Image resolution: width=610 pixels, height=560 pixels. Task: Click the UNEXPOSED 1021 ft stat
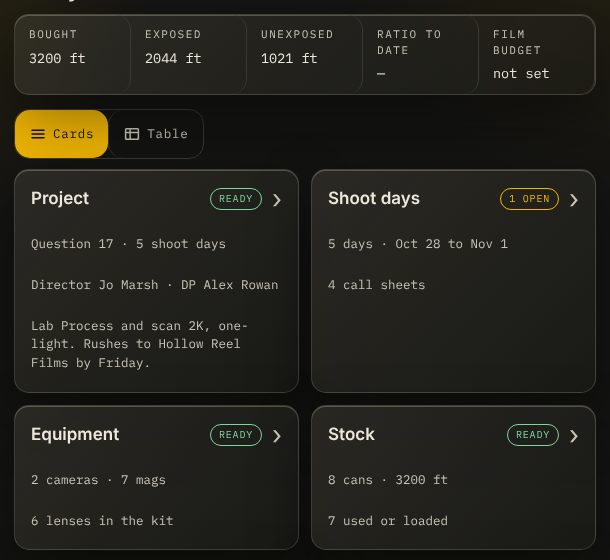click(x=304, y=54)
